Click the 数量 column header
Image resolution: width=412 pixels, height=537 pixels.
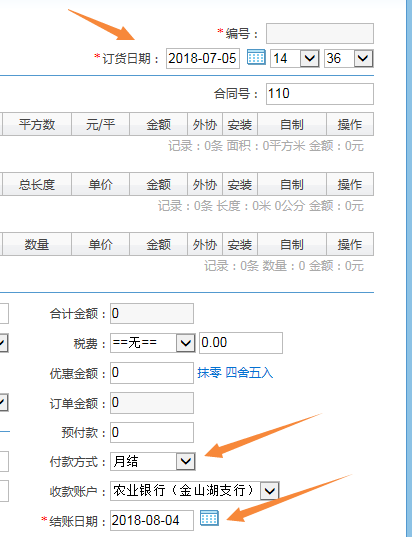point(37,244)
